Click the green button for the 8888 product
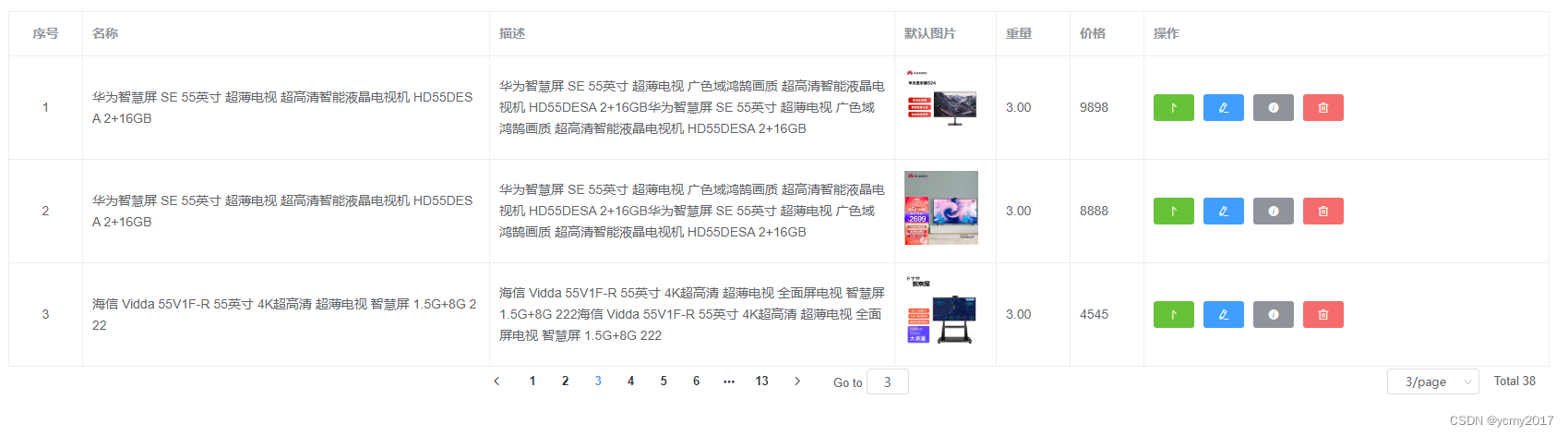 tap(1173, 212)
